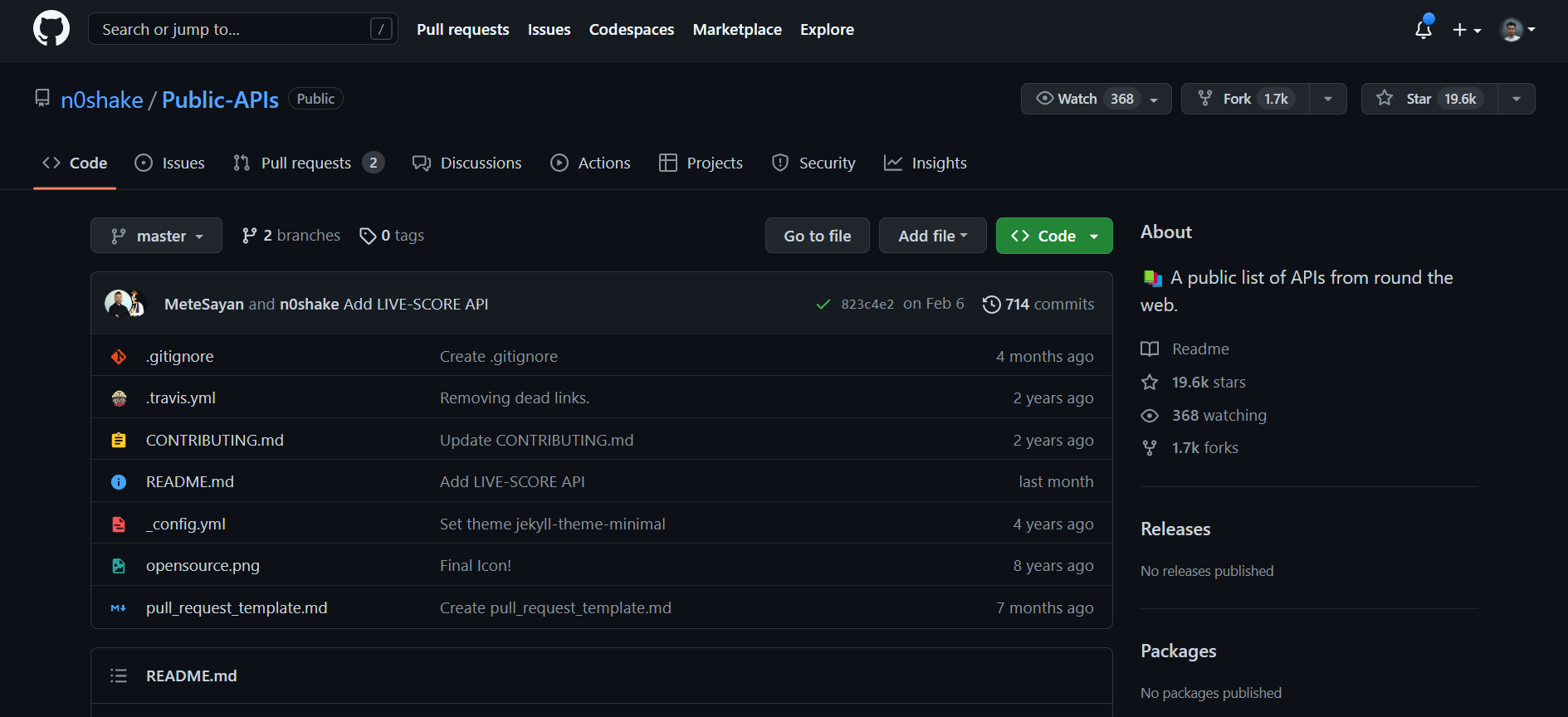Image resolution: width=1568 pixels, height=717 pixels.
Task: Switch to the Security tab
Action: click(813, 163)
